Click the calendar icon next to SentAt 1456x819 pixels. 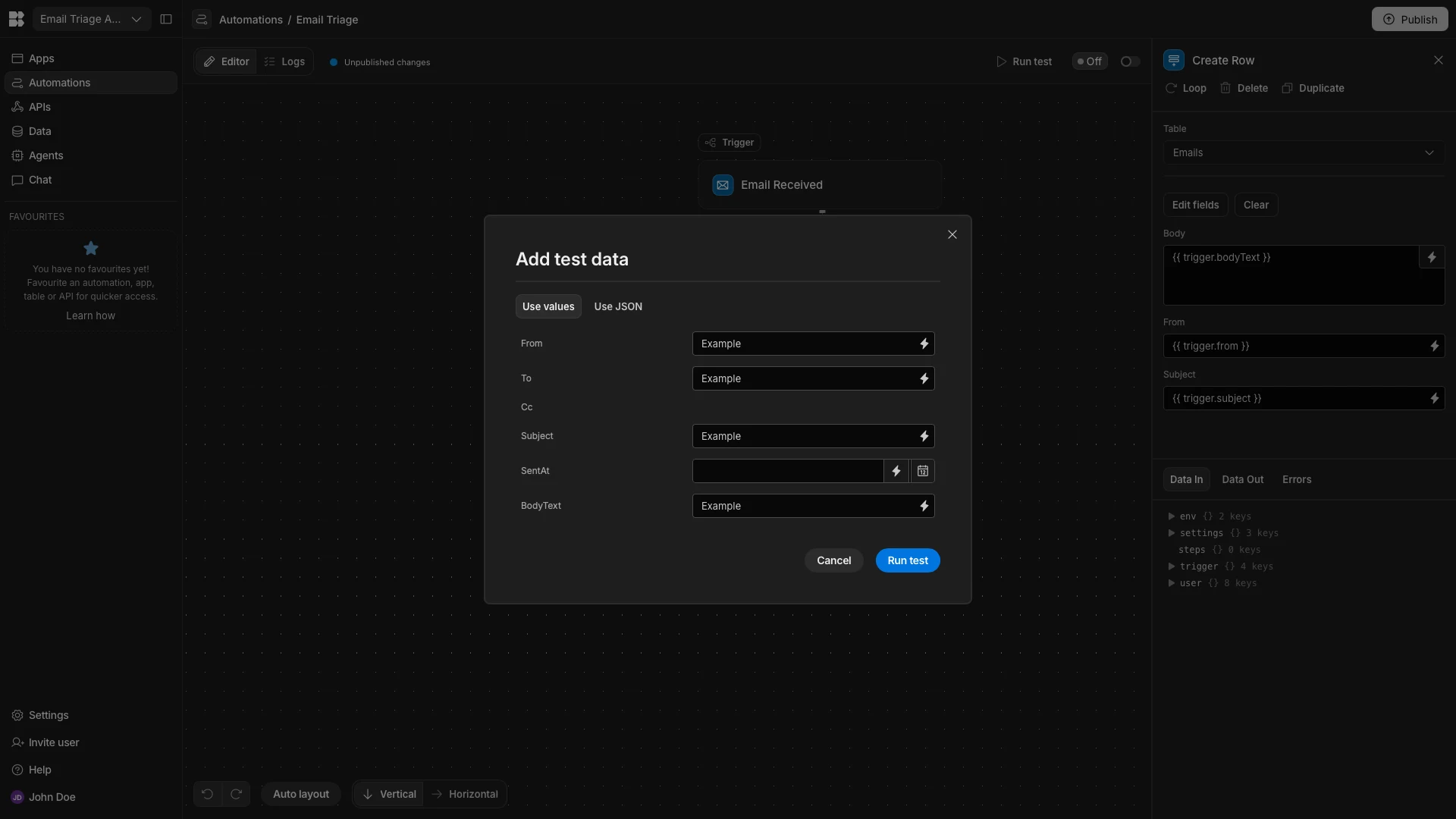click(922, 471)
